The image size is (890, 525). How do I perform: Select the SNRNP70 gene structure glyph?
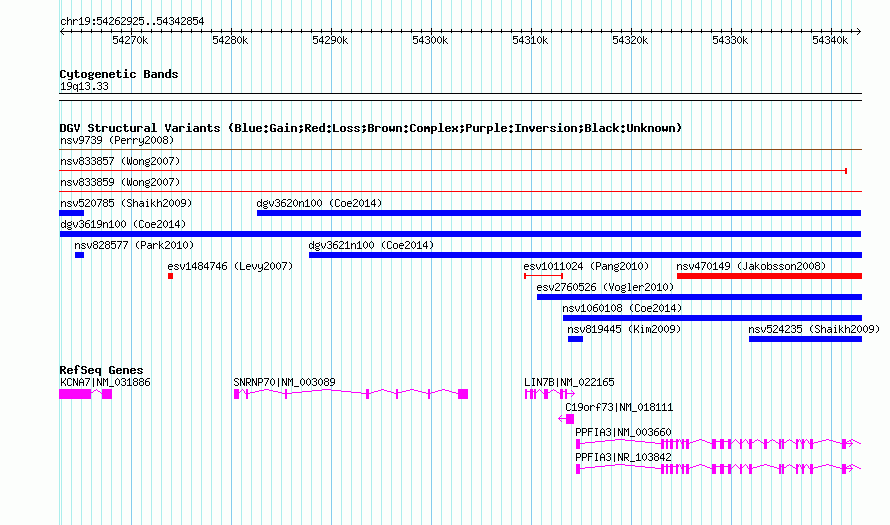351,394
